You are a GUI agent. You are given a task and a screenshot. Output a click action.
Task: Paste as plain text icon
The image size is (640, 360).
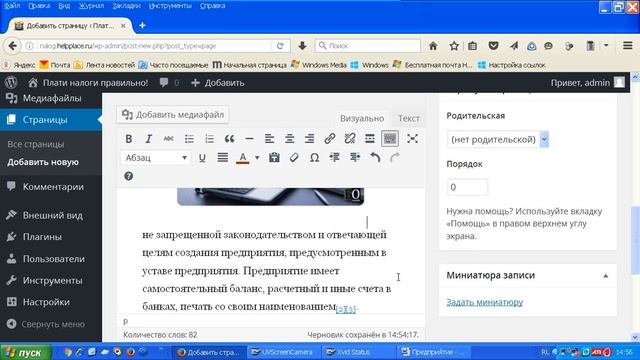coord(274,158)
